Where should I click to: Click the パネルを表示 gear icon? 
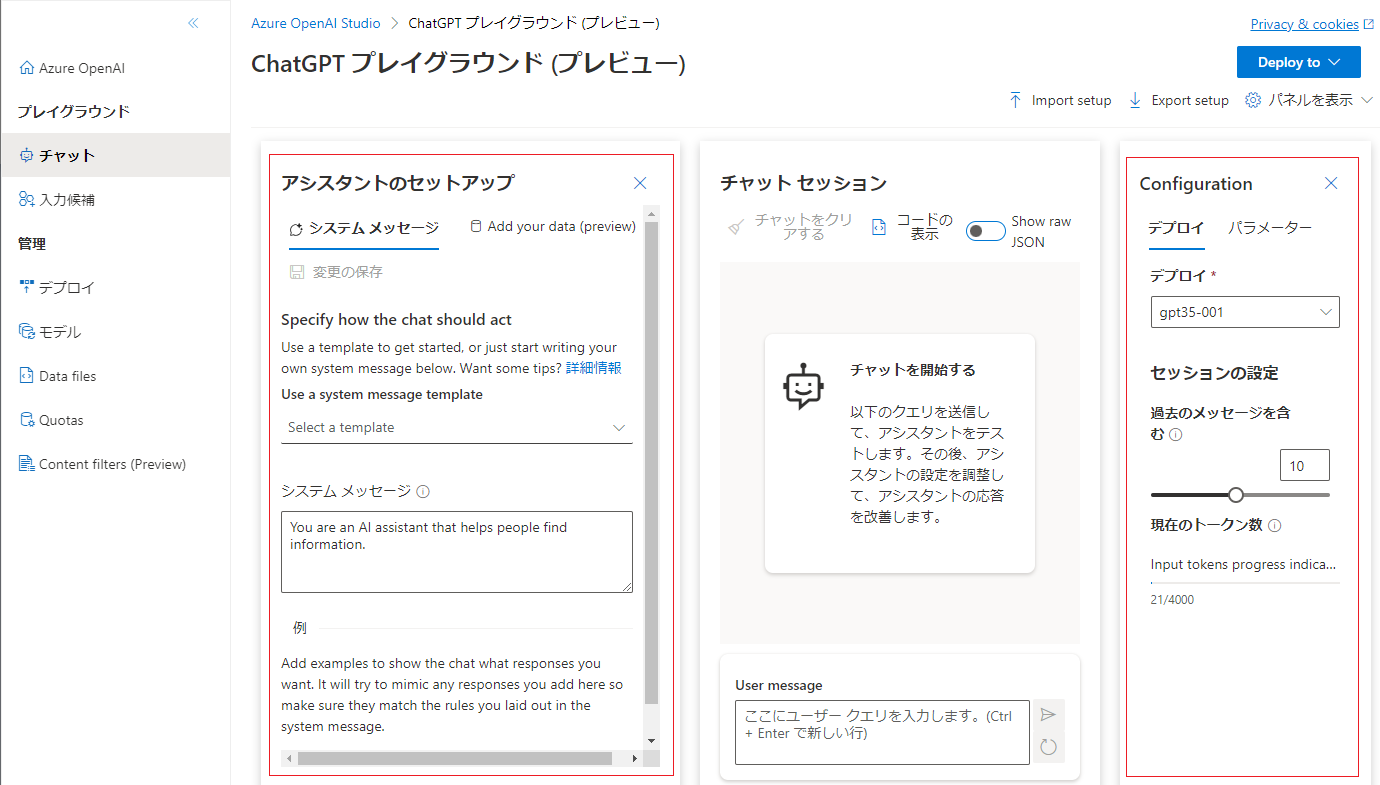click(1253, 100)
